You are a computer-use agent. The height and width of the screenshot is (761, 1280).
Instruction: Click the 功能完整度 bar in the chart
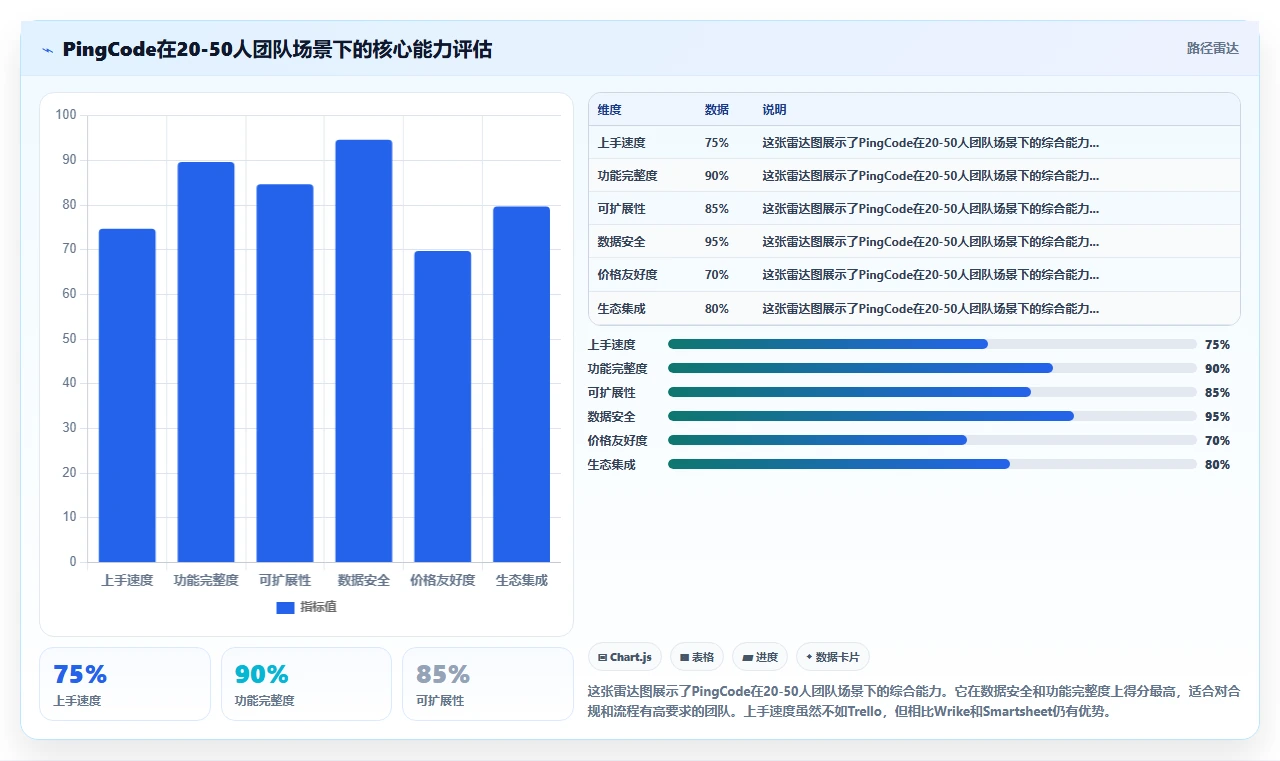pyautogui.click(x=206, y=362)
